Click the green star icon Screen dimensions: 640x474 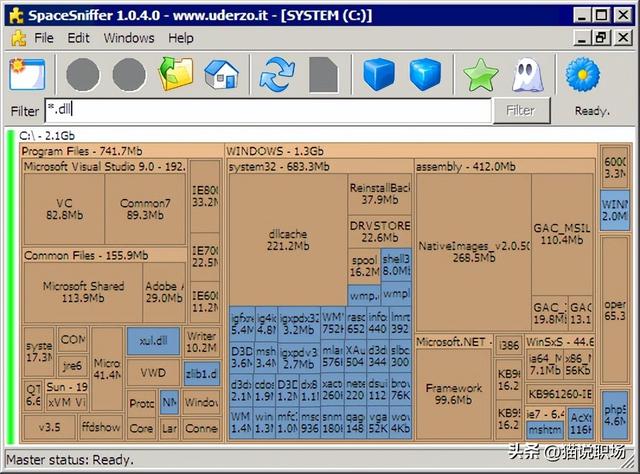481,75
